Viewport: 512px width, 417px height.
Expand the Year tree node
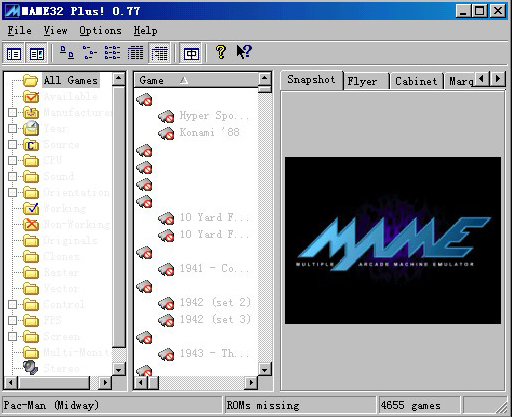click(12, 128)
